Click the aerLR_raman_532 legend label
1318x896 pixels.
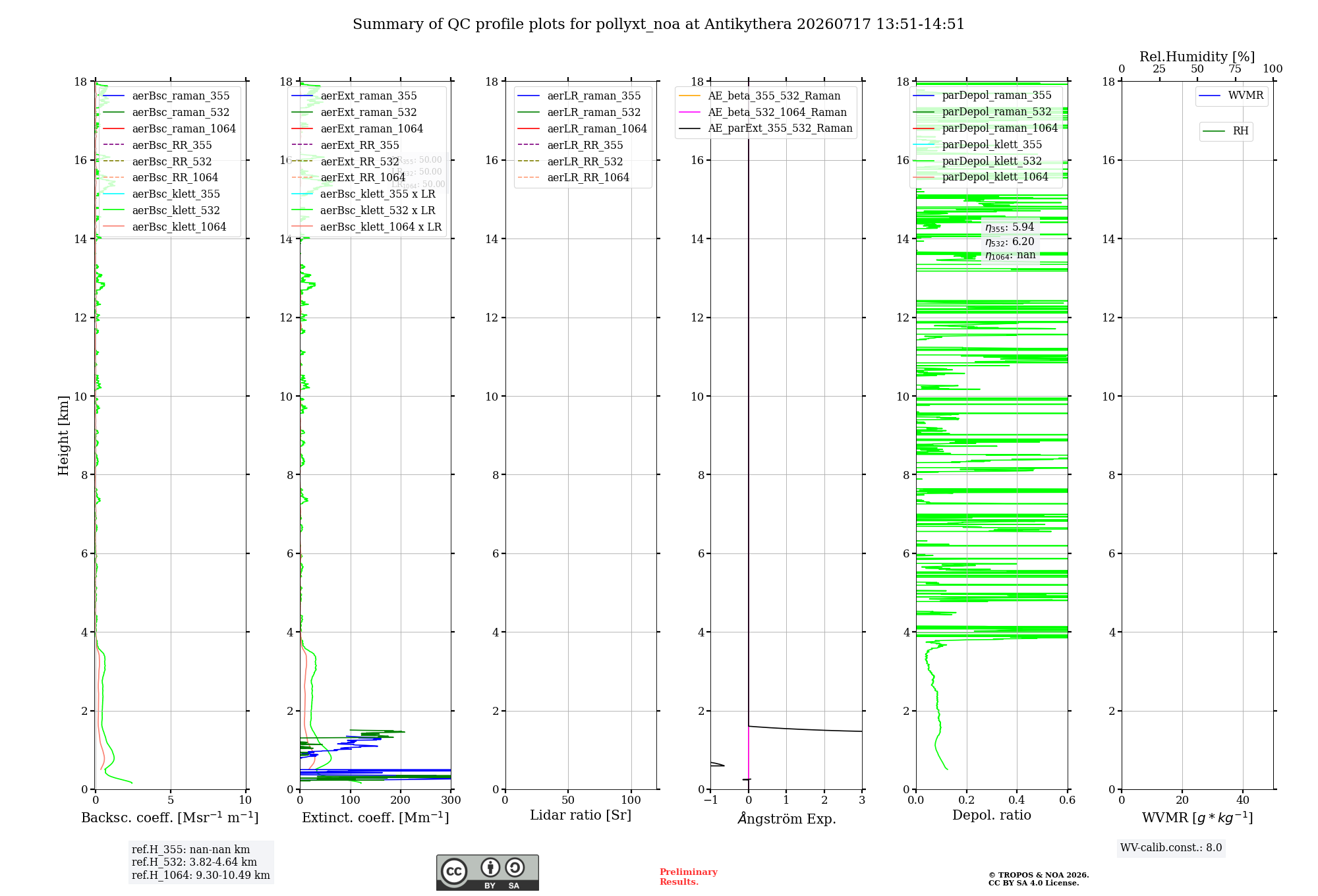click(x=594, y=113)
